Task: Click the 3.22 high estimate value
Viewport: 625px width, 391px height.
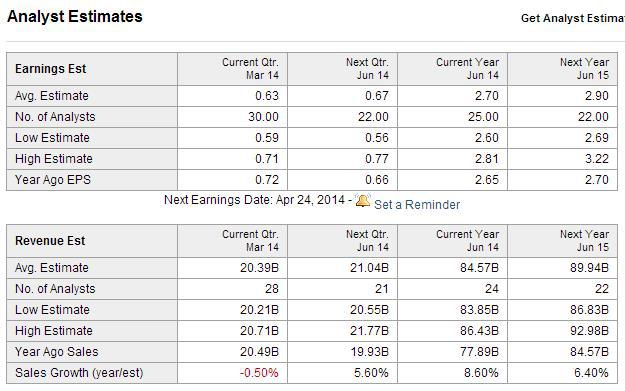Action: (x=563, y=159)
